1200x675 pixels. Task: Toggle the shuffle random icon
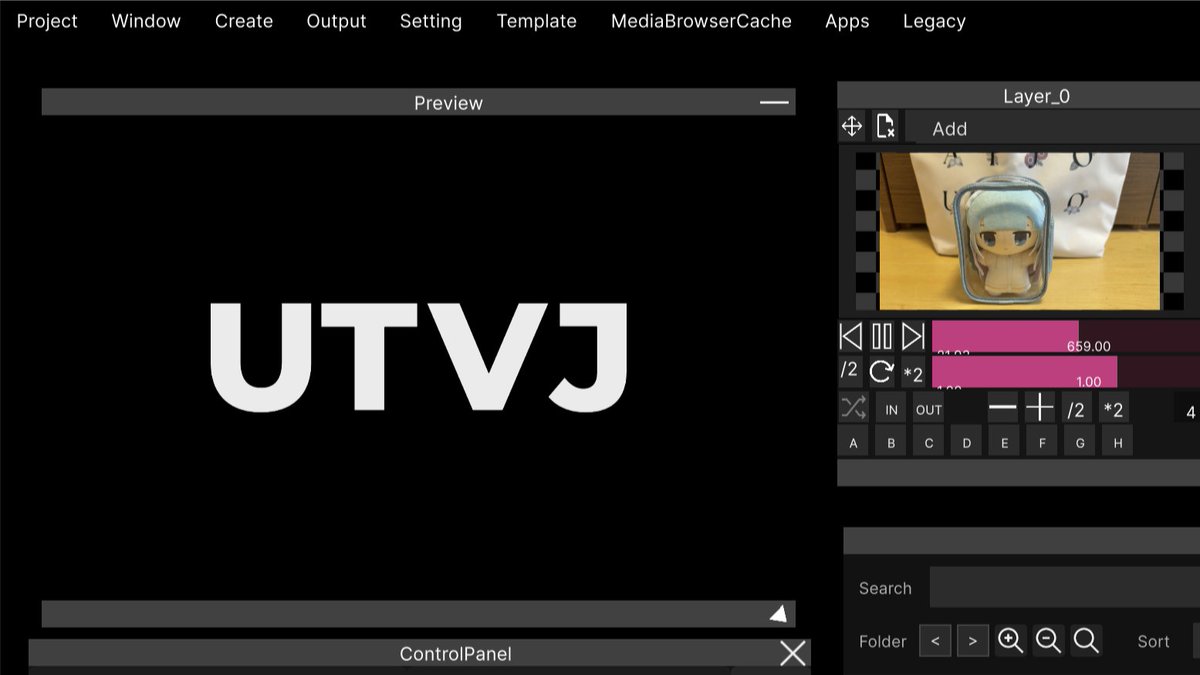[853, 408]
